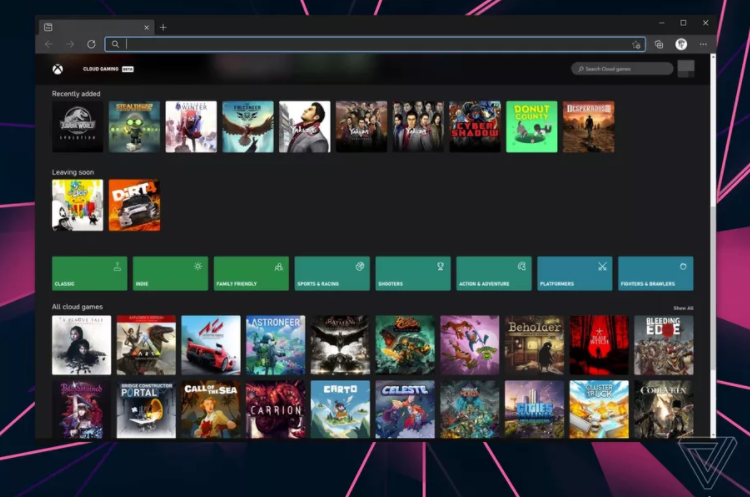Viewport: 750px width, 497px height.
Task: Close the current browser tab
Action: (x=146, y=28)
